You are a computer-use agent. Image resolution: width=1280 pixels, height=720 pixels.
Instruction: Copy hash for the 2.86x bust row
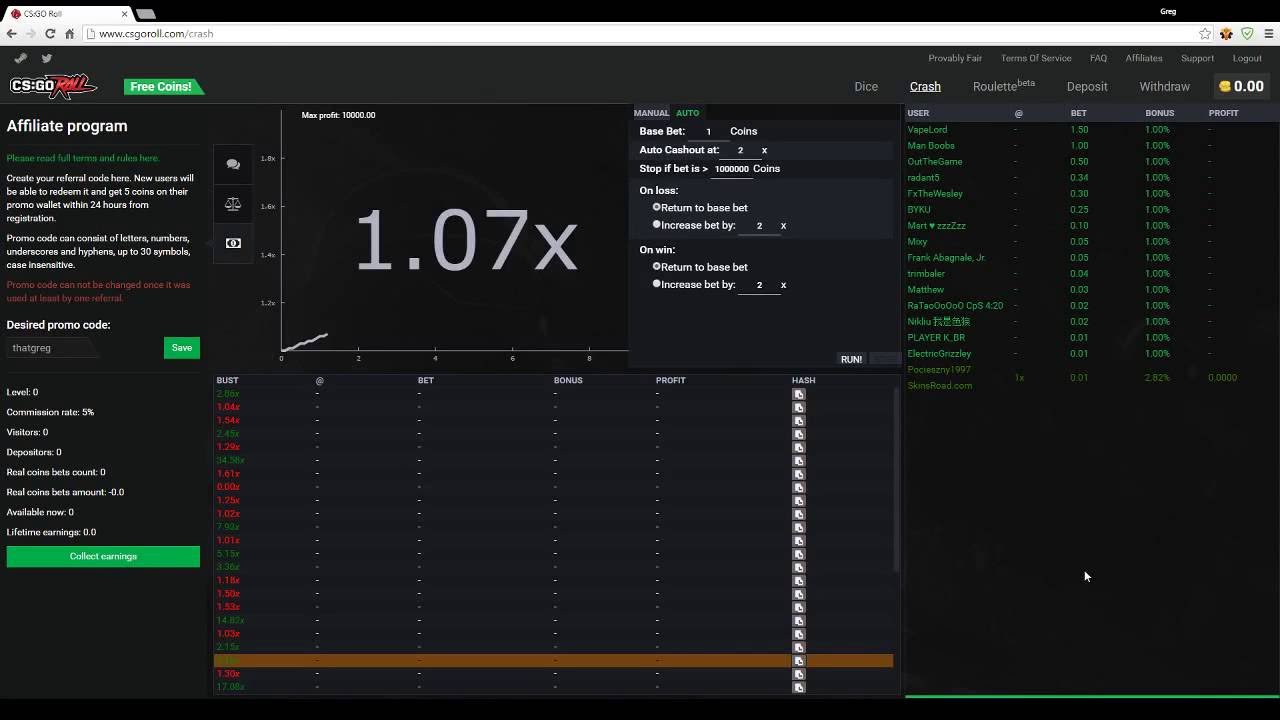[x=799, y=394]
